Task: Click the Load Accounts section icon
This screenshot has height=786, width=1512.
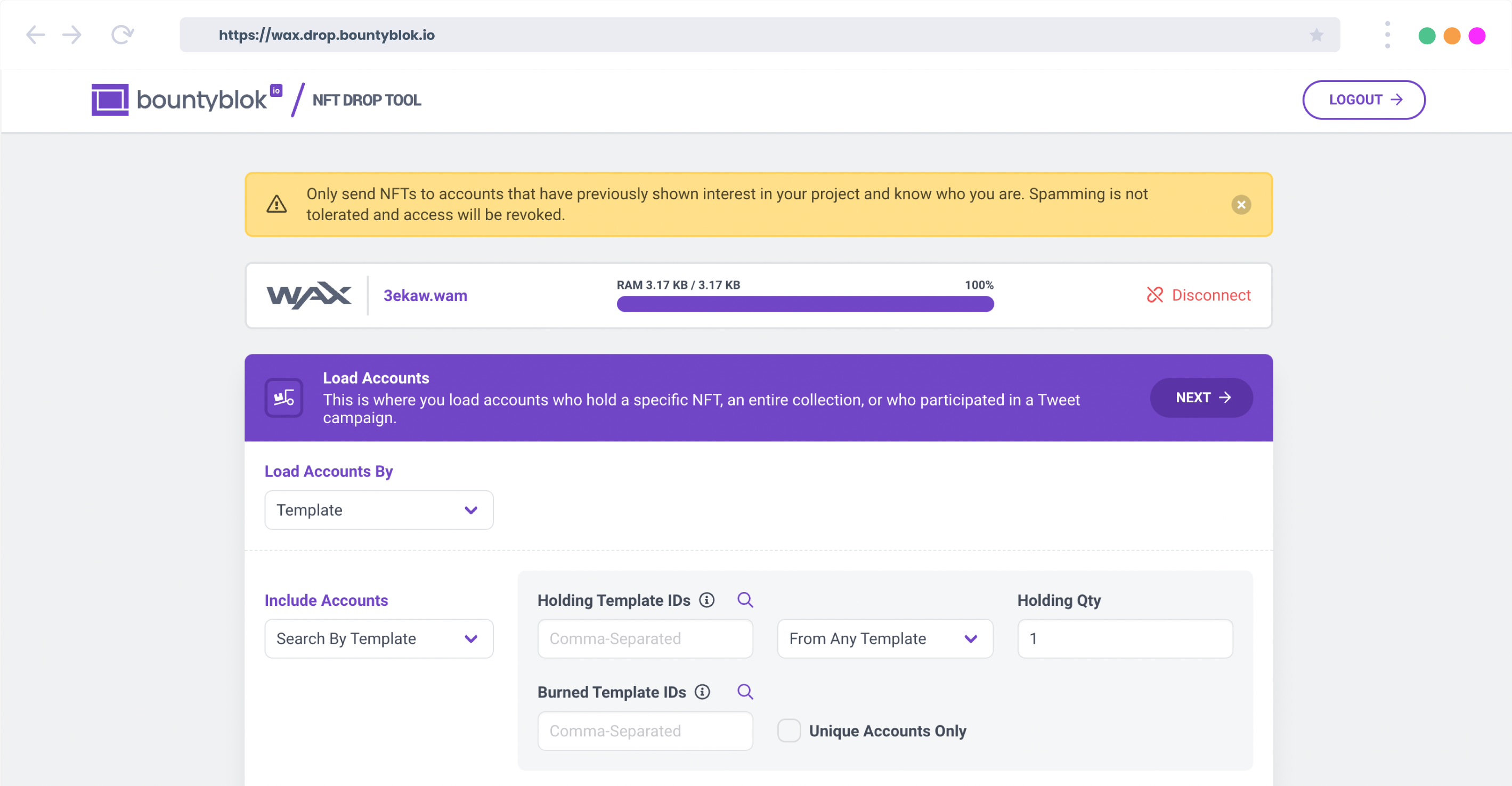Action: [283, 398]
